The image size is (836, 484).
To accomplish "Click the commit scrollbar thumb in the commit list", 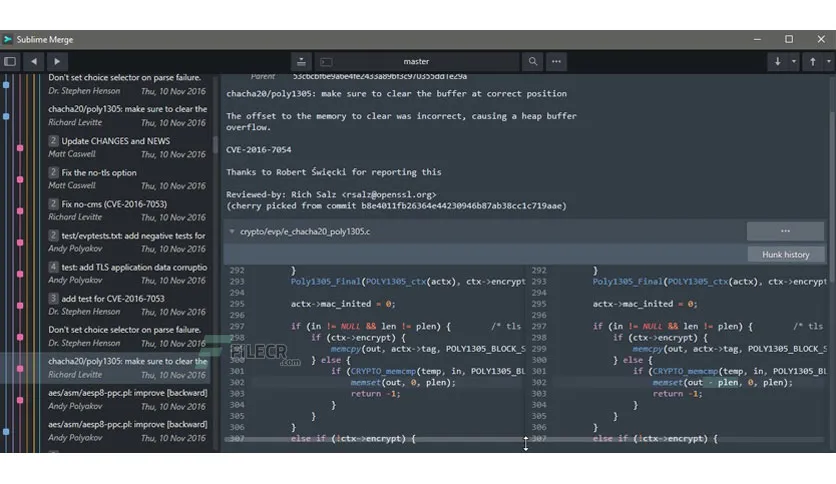I will pyautogui.click(x=215, y=144).
